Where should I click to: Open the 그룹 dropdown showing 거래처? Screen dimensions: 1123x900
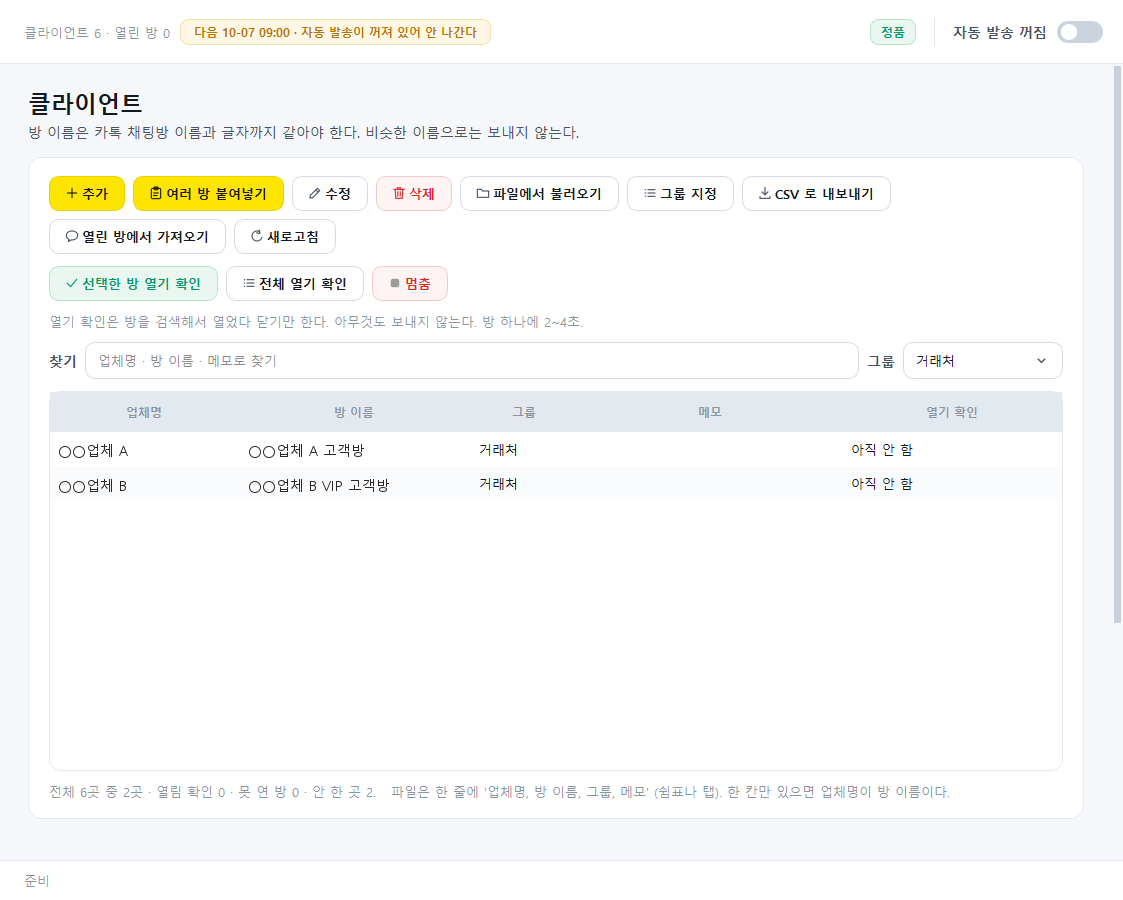(x=983, y=361)
